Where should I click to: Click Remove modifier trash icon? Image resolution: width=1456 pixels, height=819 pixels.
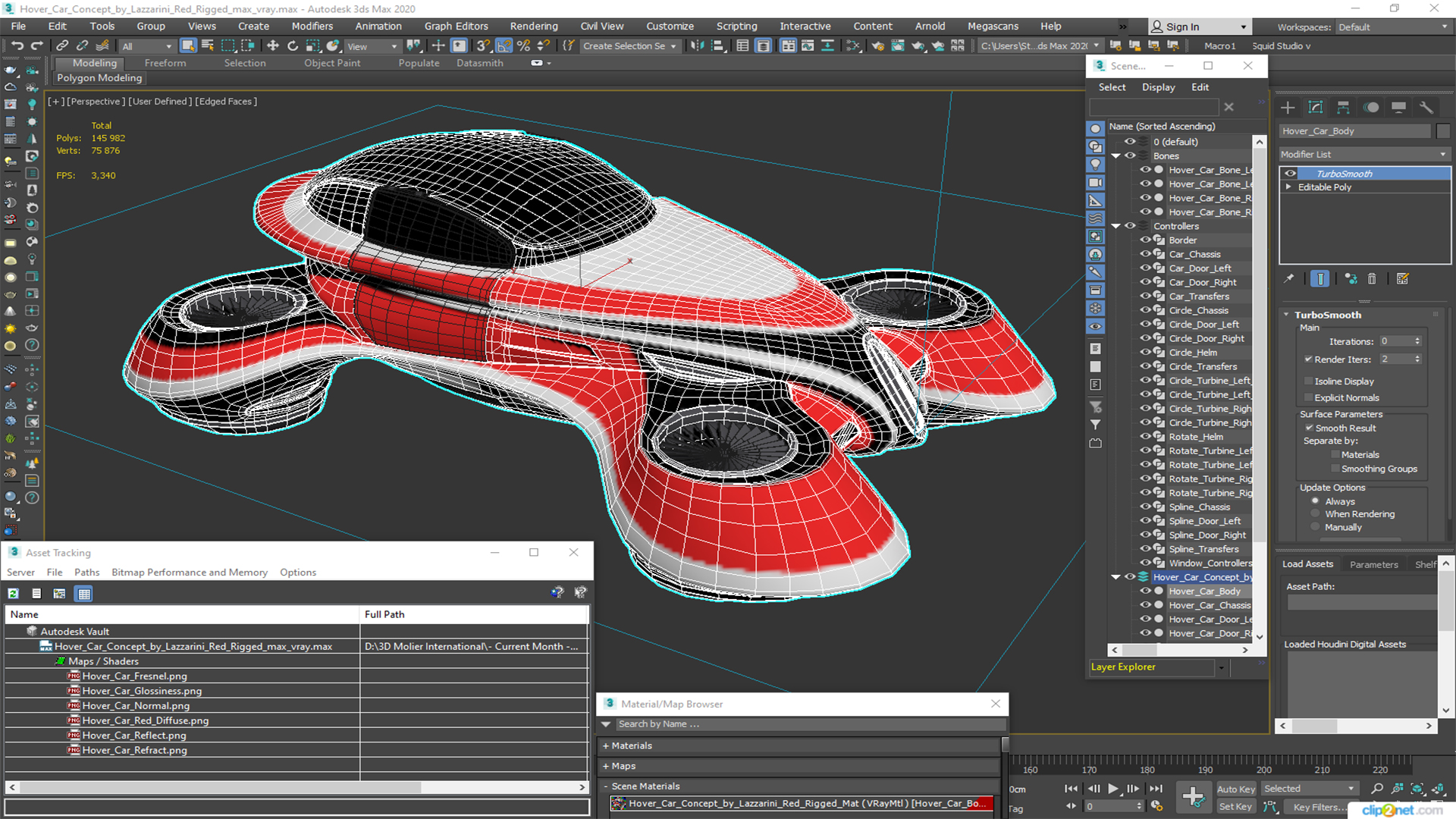(1372, 279)
